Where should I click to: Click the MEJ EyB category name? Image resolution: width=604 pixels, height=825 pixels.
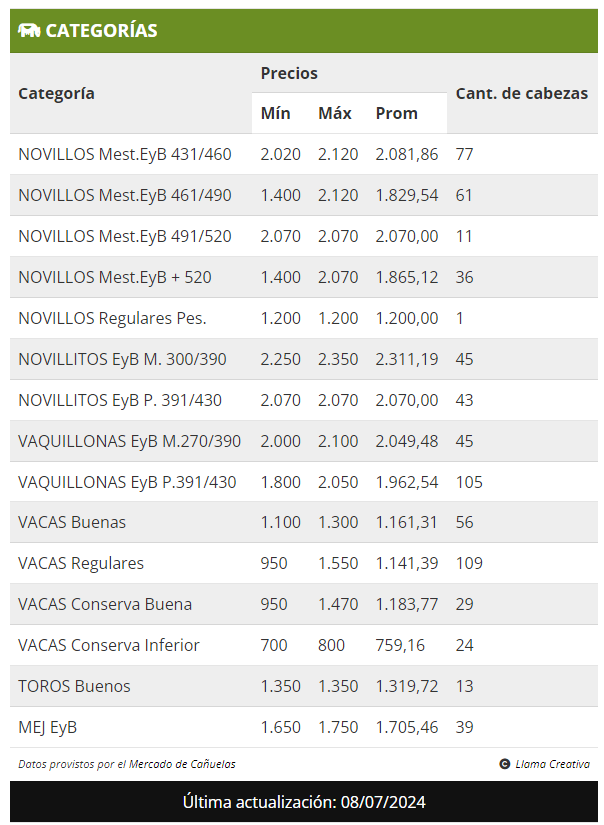coord(48,727)
